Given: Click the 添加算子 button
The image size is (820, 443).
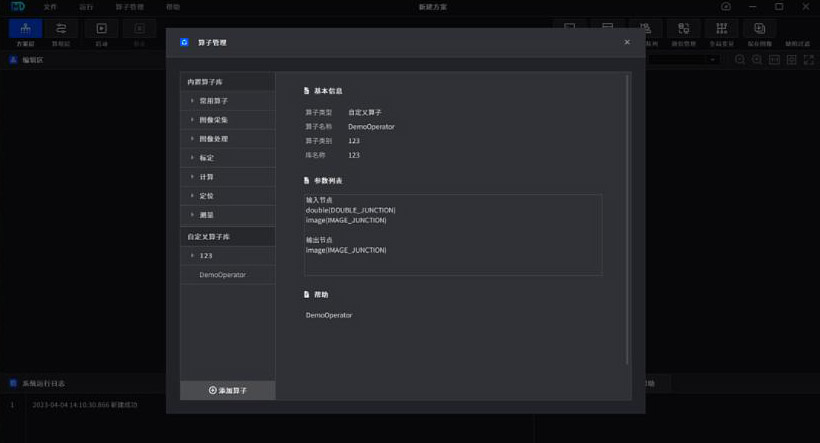Looking at the screenshot, I should coord(227,390).
